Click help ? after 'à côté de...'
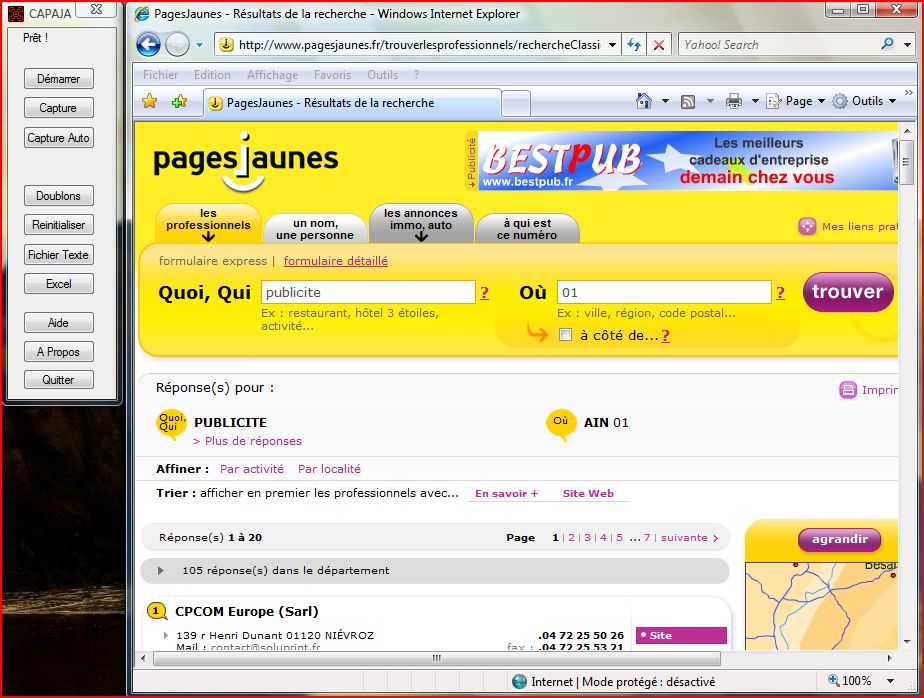Screen dimensions: 924x698 point(665,336)
